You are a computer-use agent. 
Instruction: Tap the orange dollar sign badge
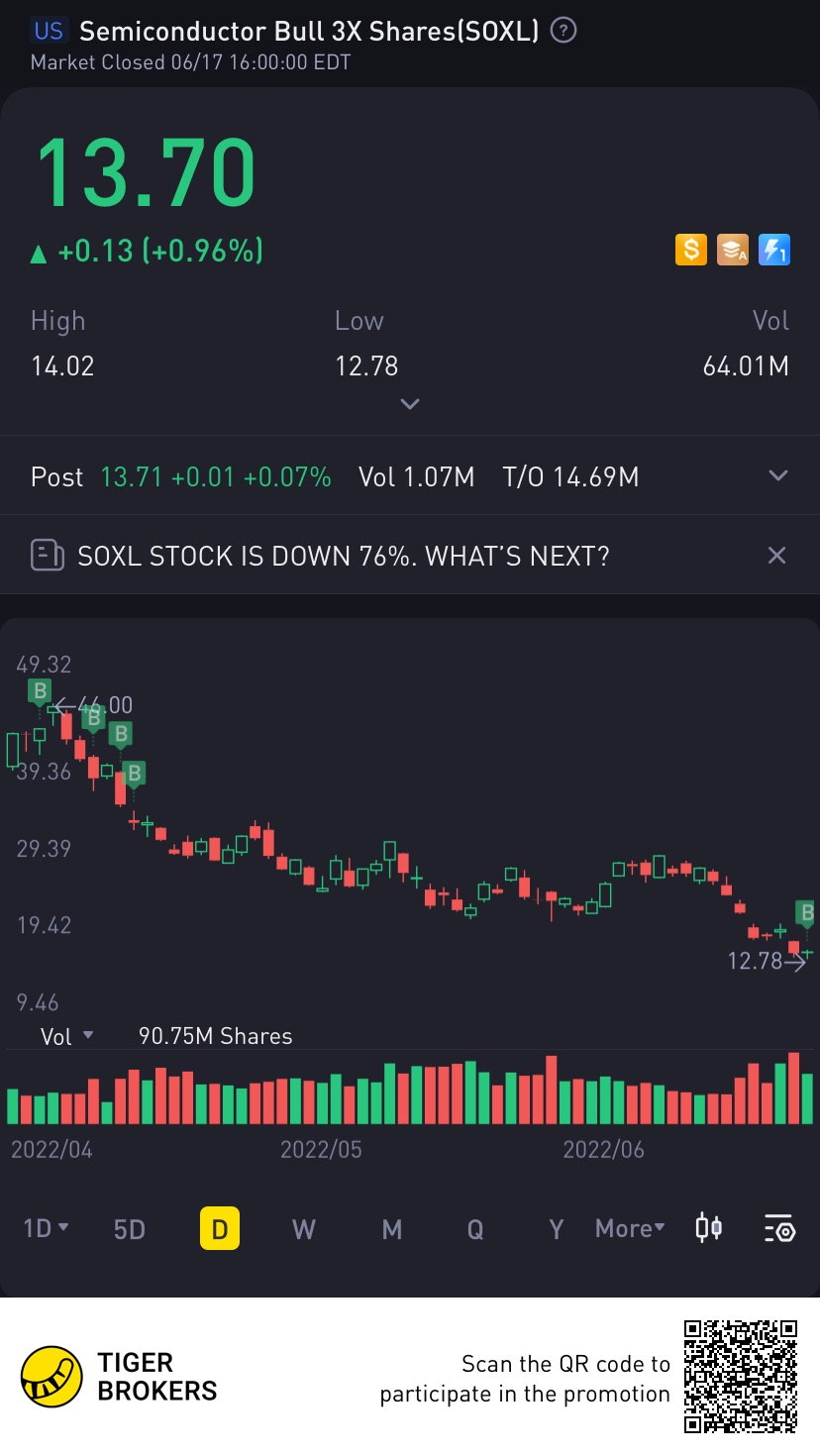point(691,250)
